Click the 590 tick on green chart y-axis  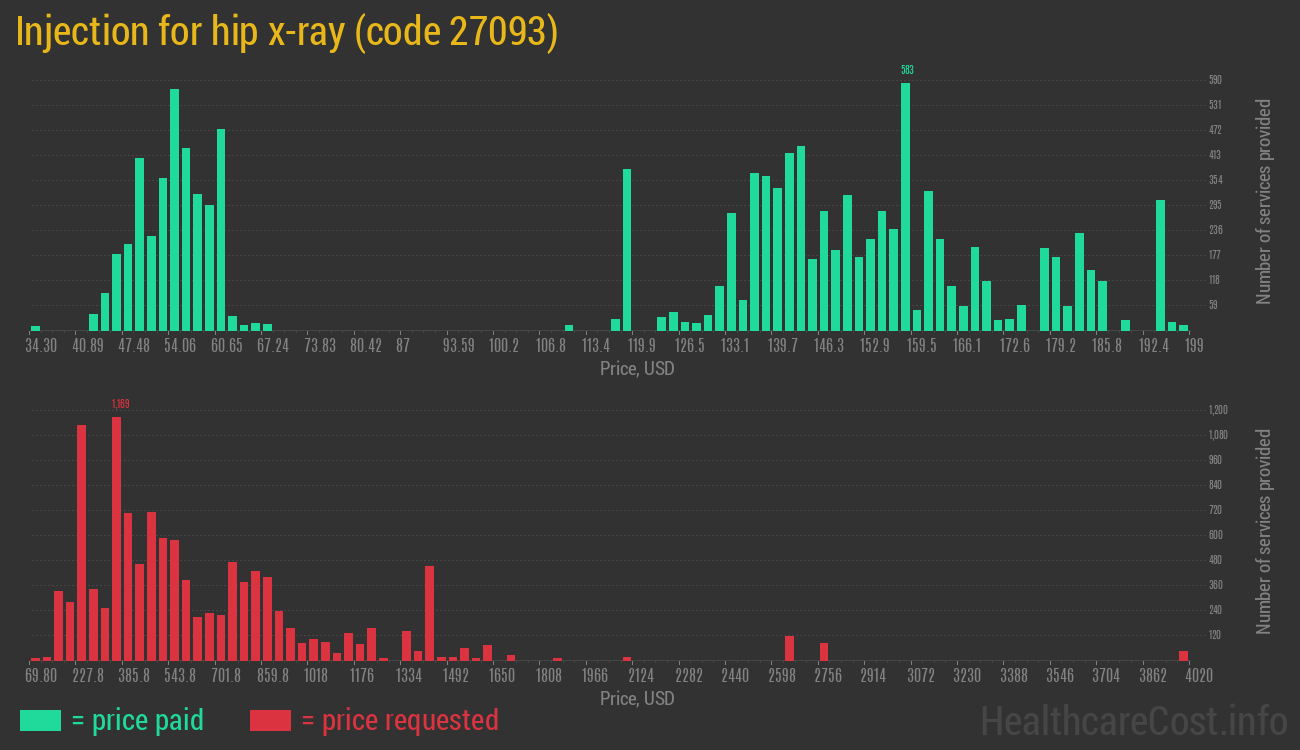click(1215, 80)
